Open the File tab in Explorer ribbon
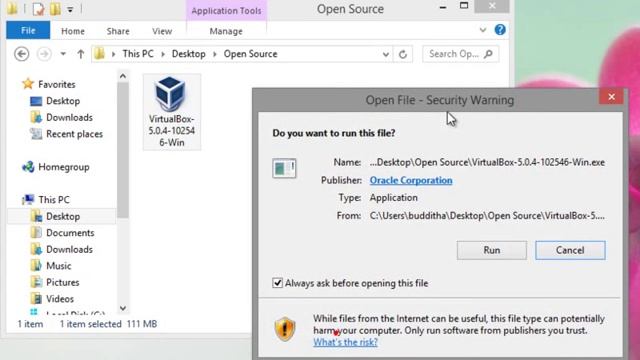Image resolution: width=640 pixels, height=360 pixels. click(28, 31)
